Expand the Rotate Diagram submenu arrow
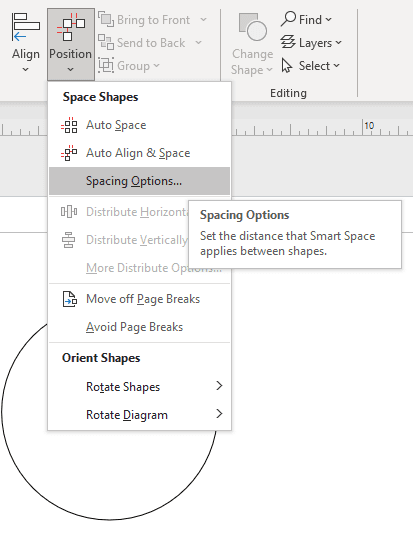Image resolution: width=413 pixels, height=543 pixels. [x=219, y=413]
